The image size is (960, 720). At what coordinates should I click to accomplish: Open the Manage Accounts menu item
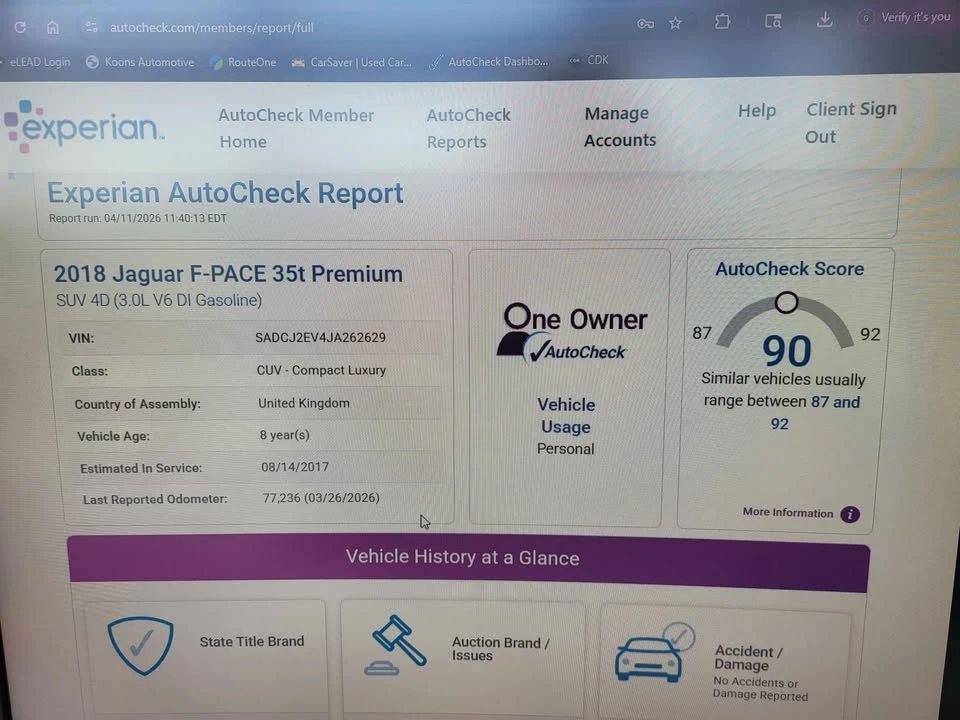pos(620,127)
